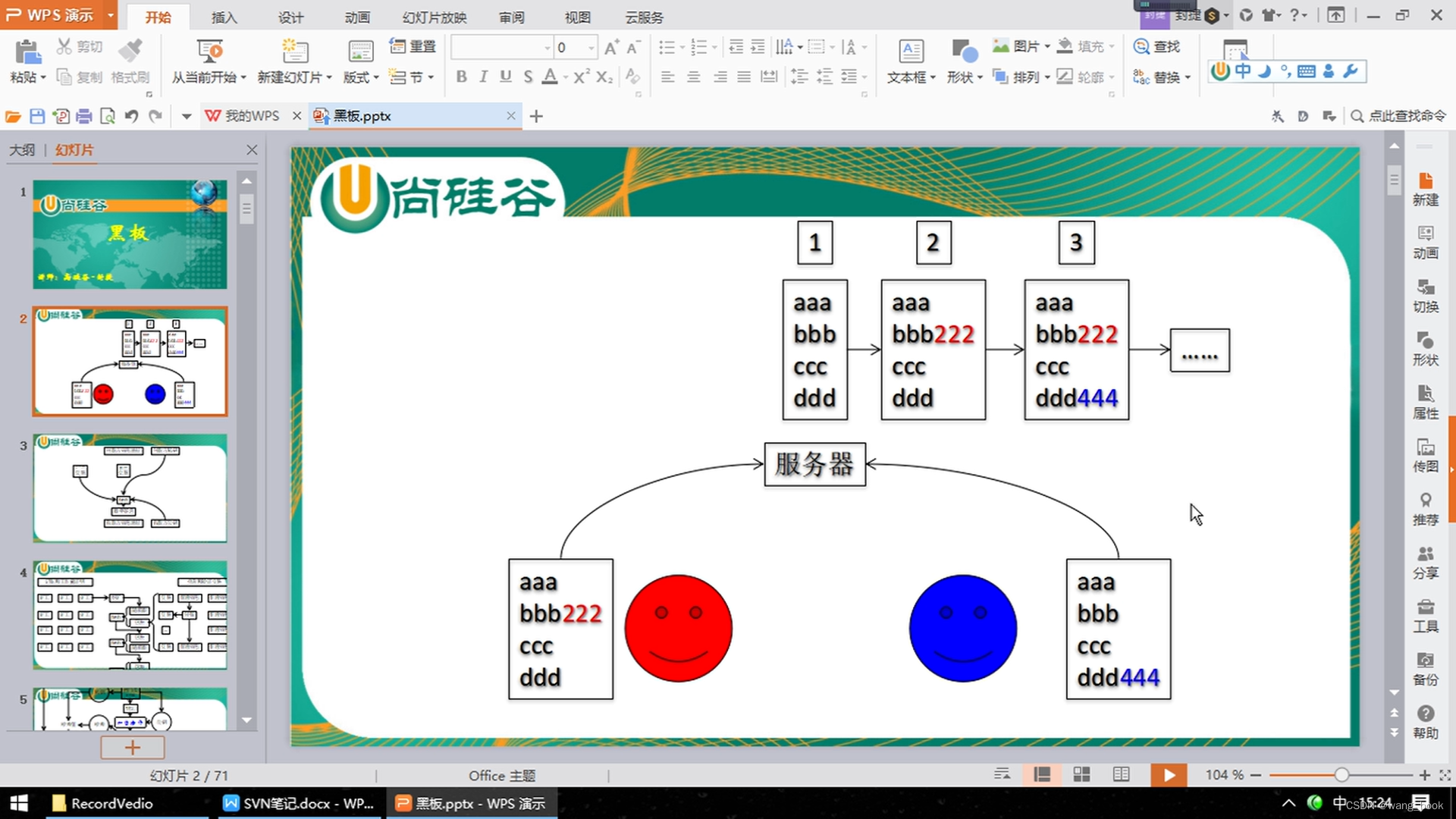Open the 查找 find tool

click(1157, 46)
